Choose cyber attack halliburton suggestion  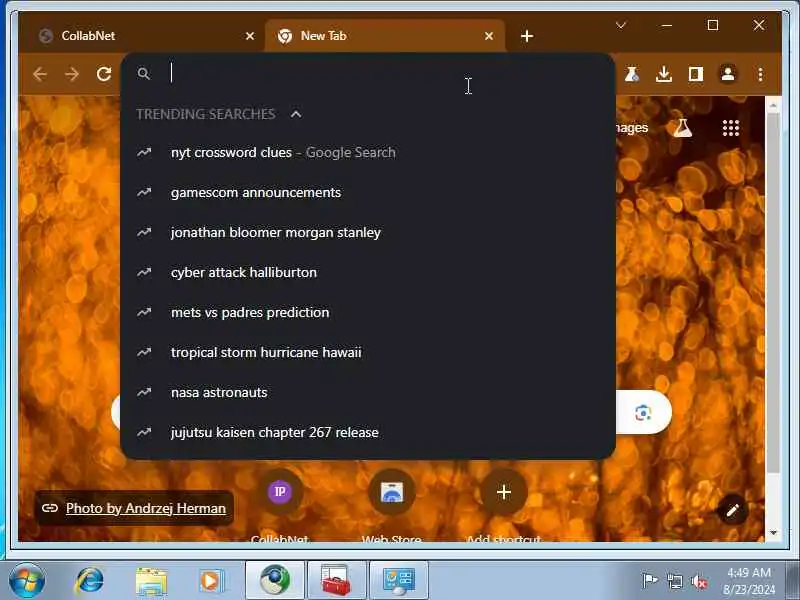click(367, 272)
